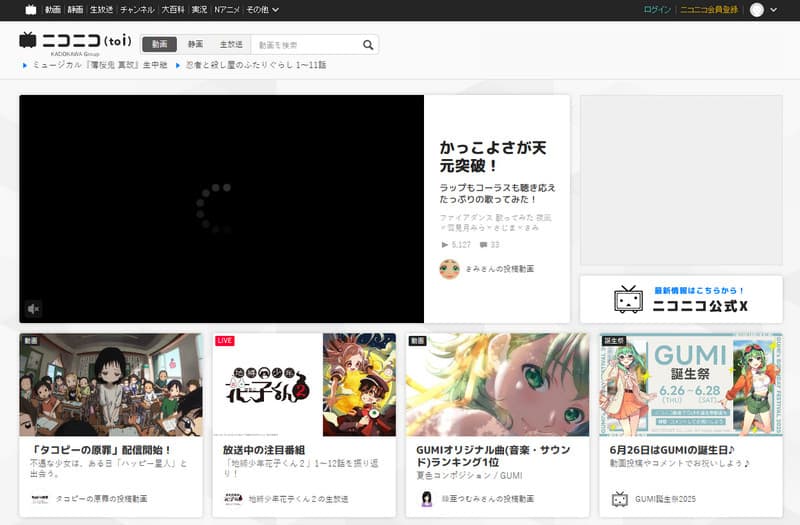Expand the その他 dropdown menu

tap(262, 10)
